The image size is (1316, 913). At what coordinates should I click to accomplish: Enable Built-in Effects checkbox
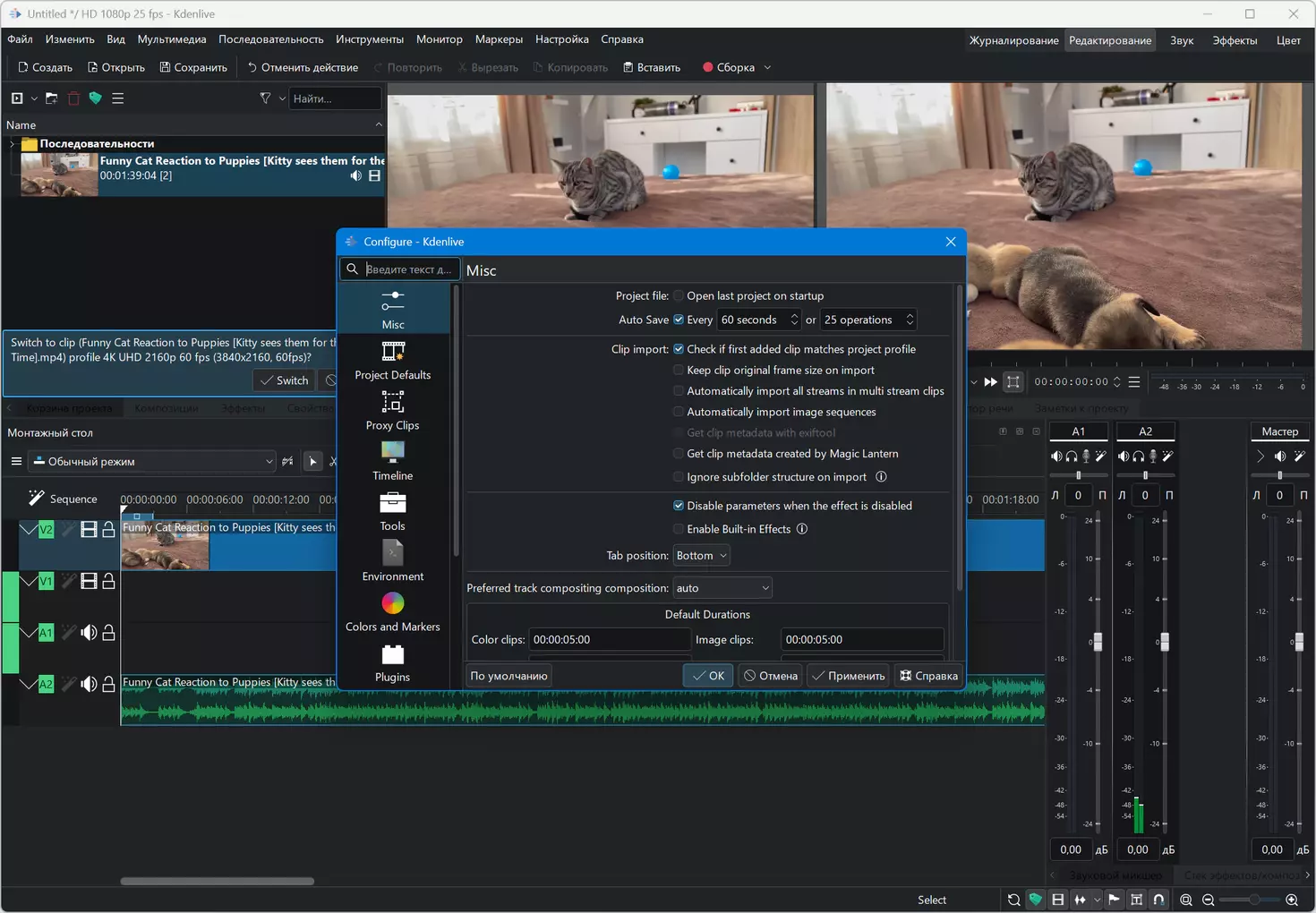click(679, 529)
